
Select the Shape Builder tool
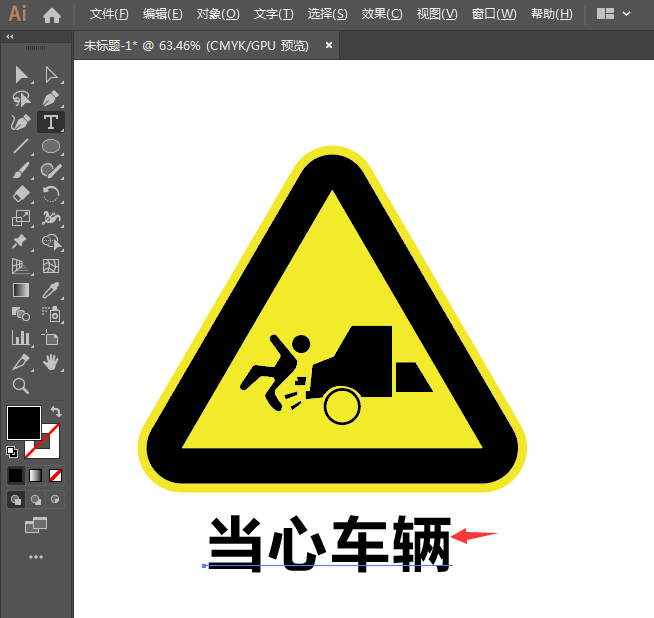(x=51, y=242)
